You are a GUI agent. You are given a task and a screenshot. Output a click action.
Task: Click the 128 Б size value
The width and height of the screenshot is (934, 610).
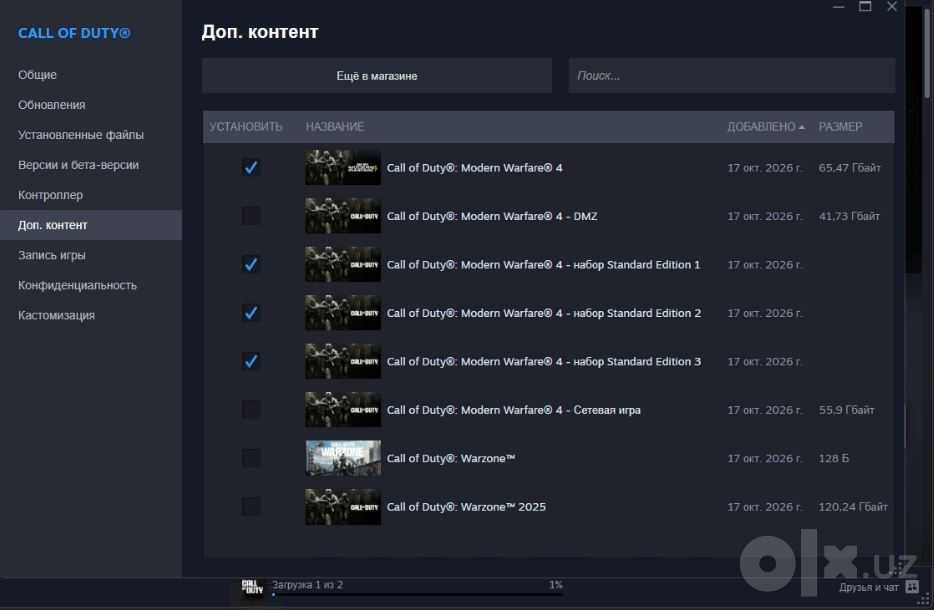834,458
